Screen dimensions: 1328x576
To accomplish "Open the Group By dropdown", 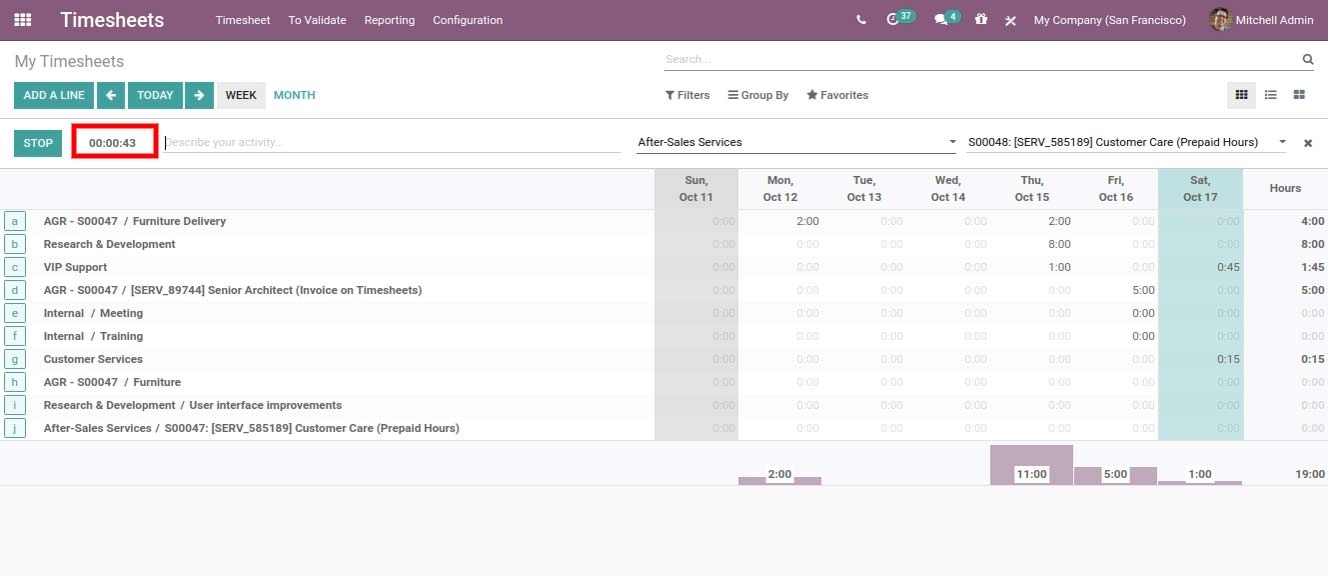I will [x=758, y=95].
